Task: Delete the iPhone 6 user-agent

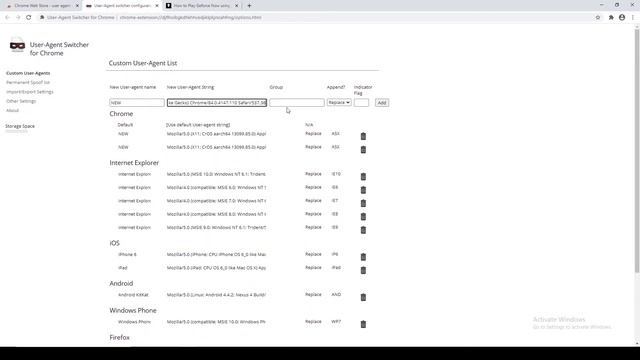Action: point(363,257)
